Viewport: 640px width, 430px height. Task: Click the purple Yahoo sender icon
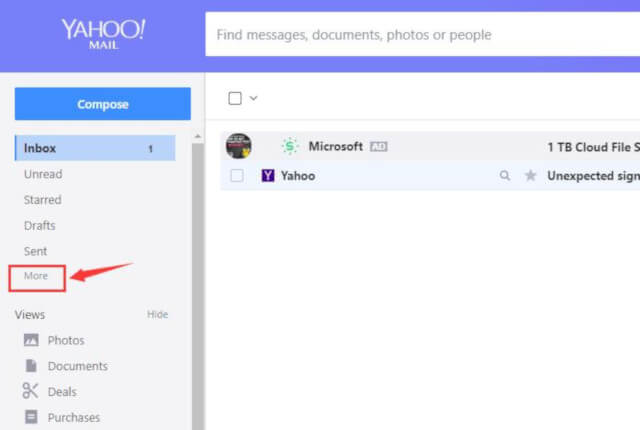268,176
